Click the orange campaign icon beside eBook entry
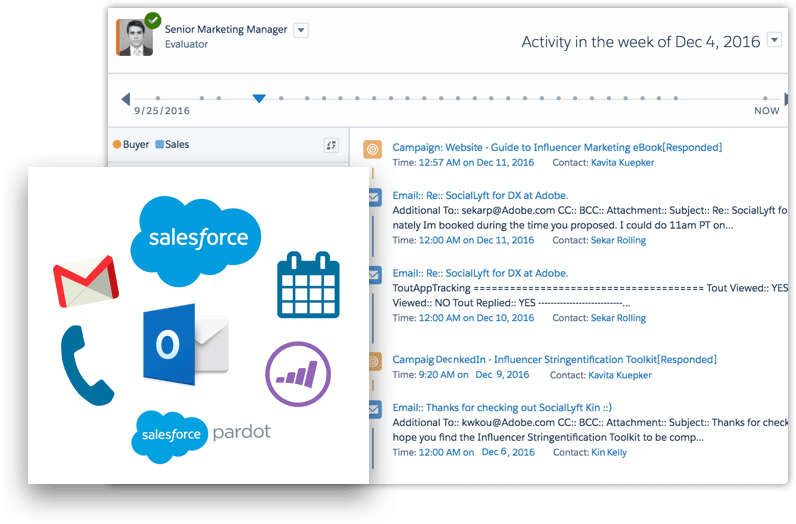The width and height of the screenshot is (796, 524). pos(373,150)
